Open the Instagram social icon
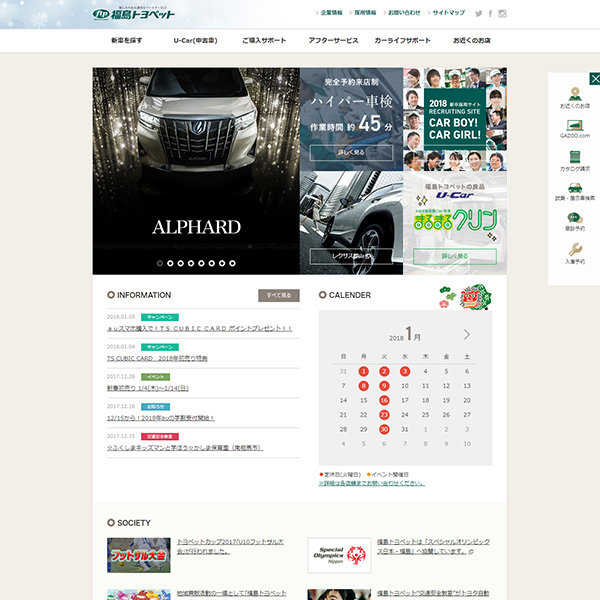This screenshot has height=600, width=600. tap(502, 14)
